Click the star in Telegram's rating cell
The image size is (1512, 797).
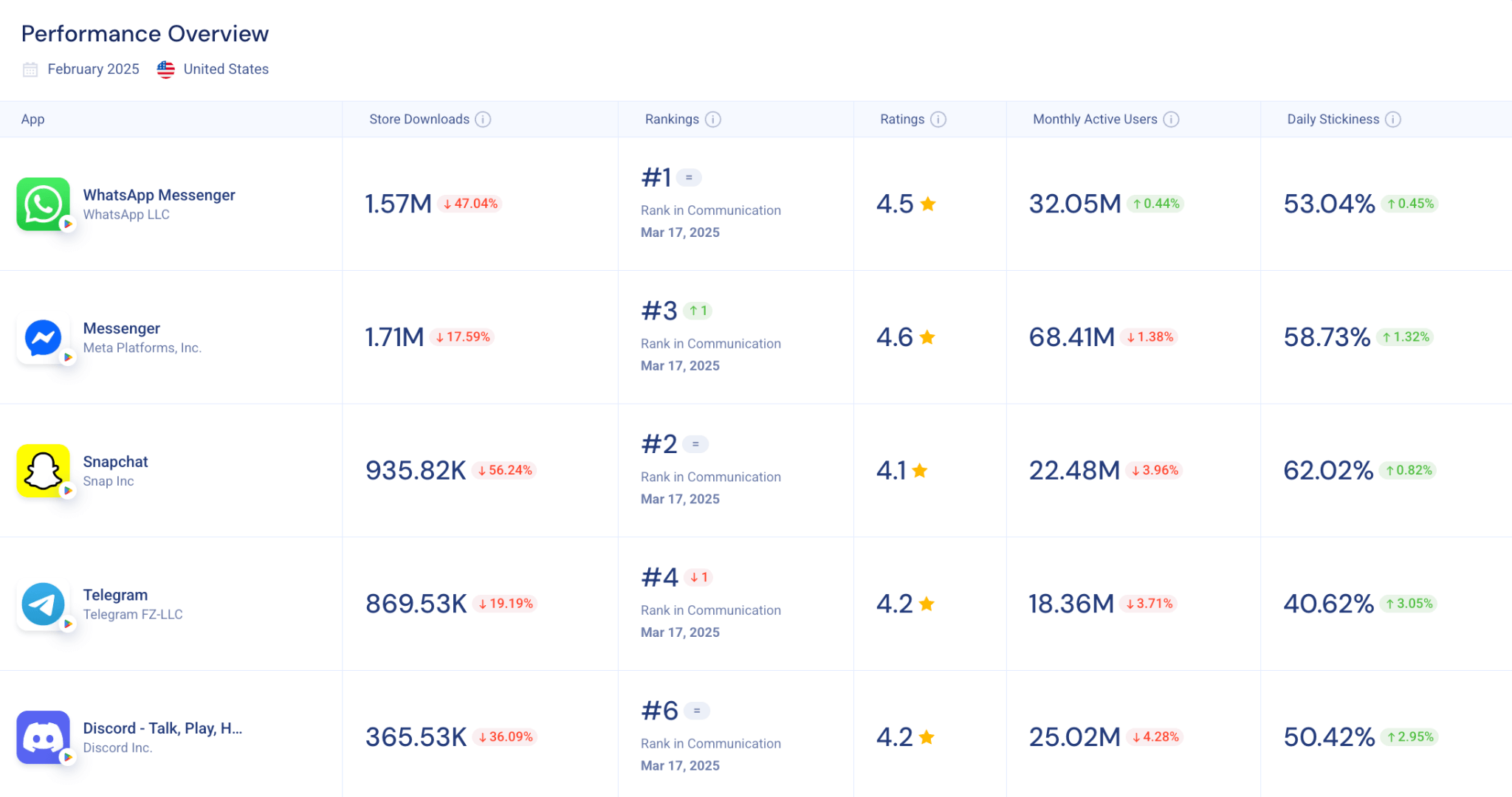point(927,604)
